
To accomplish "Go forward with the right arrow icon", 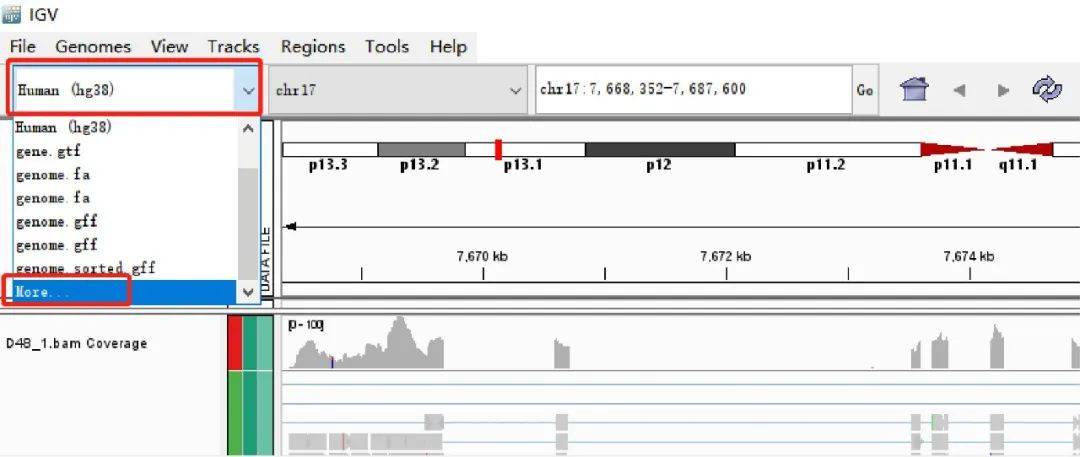I will [1004, 90].
